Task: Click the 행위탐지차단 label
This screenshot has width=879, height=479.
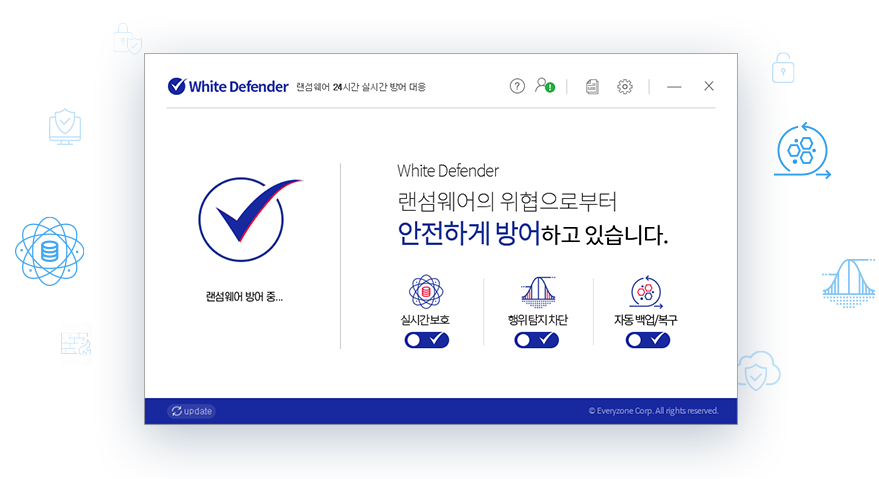Action: [538, 320]
